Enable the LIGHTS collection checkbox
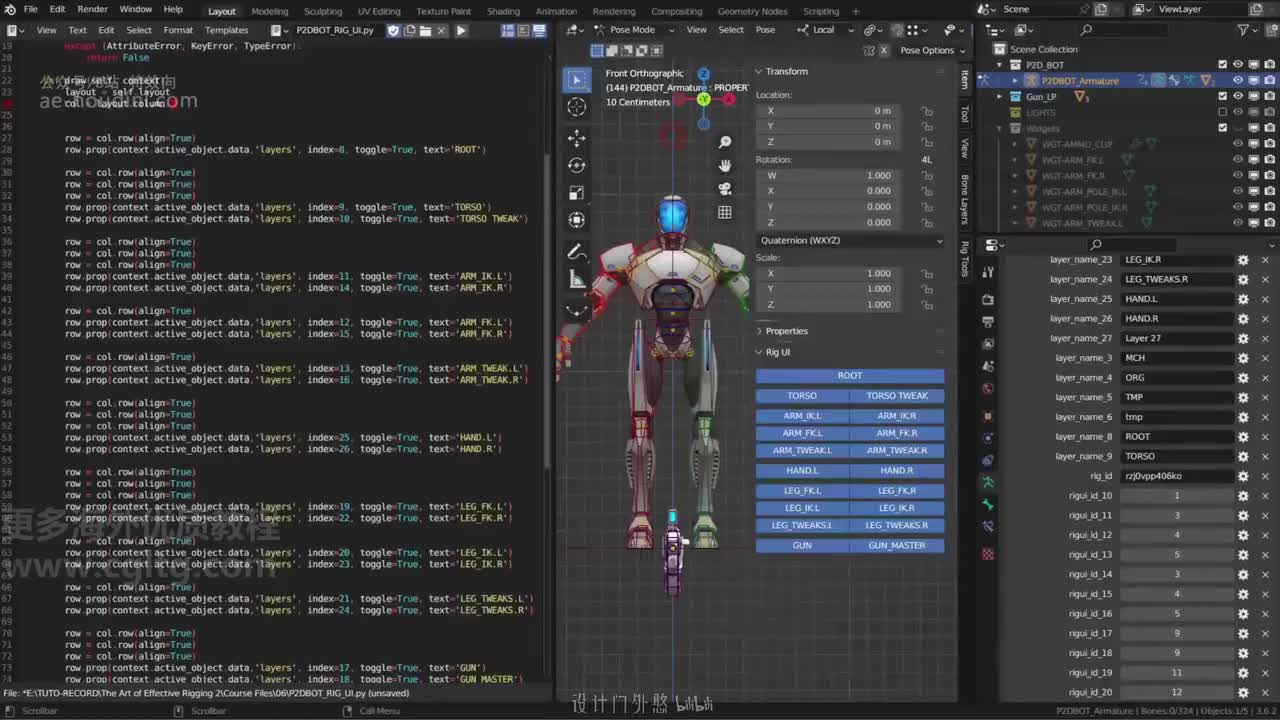Viewport: 1280px width, 720px height. [x=1222, y=112]
